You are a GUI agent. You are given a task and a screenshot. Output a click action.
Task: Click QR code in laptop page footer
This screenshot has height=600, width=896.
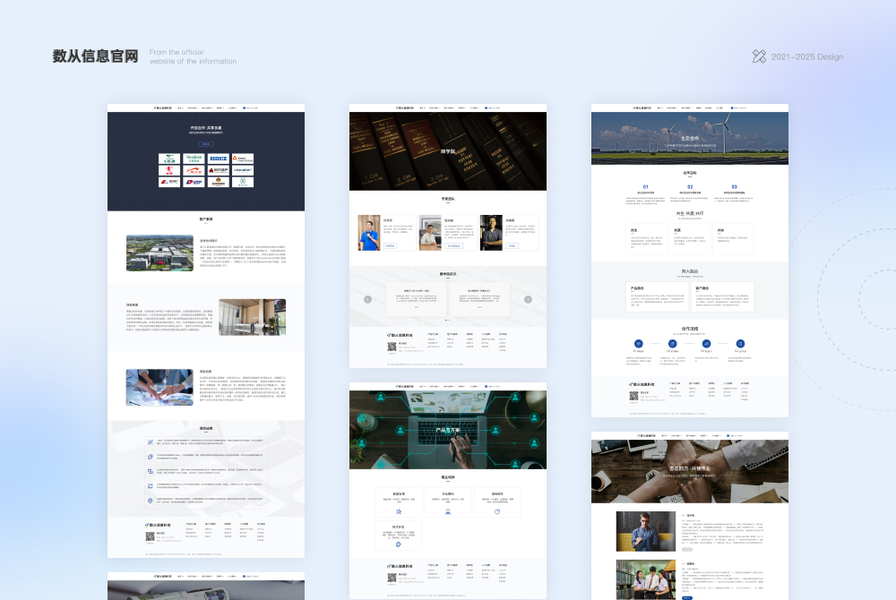pos(391,578)
